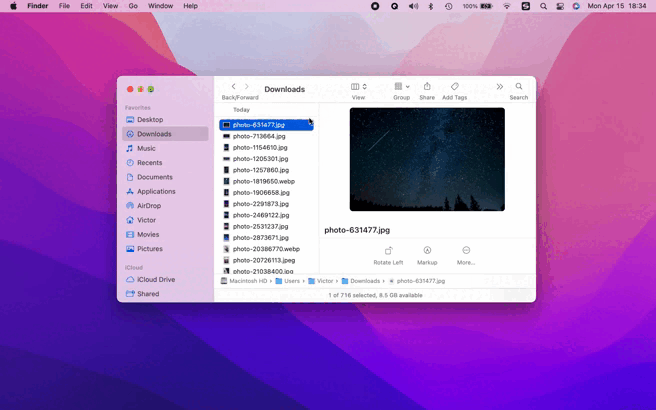Select file photo-2469122.jpg

pyautogui.click(x=266, y=215)
